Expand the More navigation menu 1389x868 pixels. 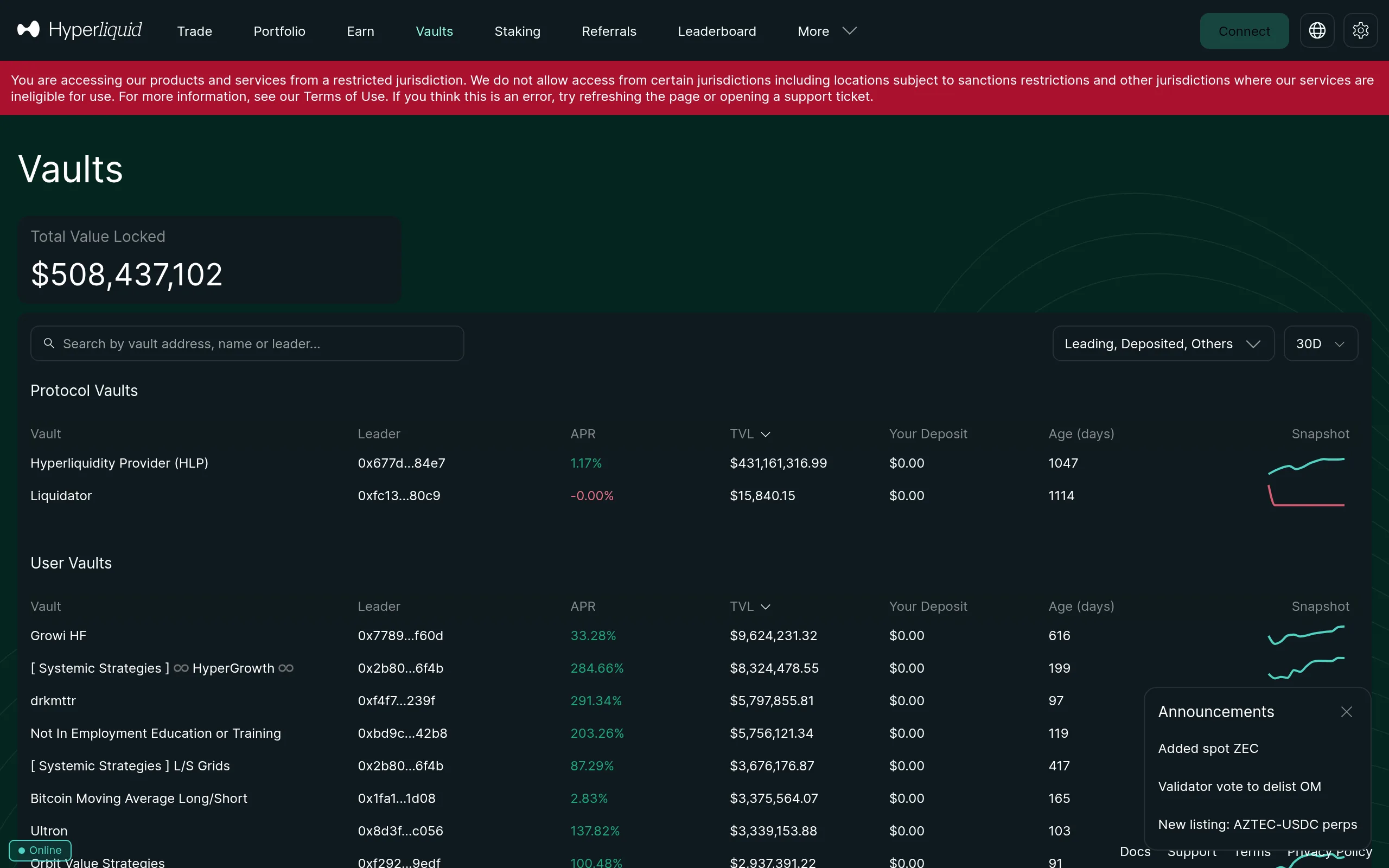pos(825,31)
